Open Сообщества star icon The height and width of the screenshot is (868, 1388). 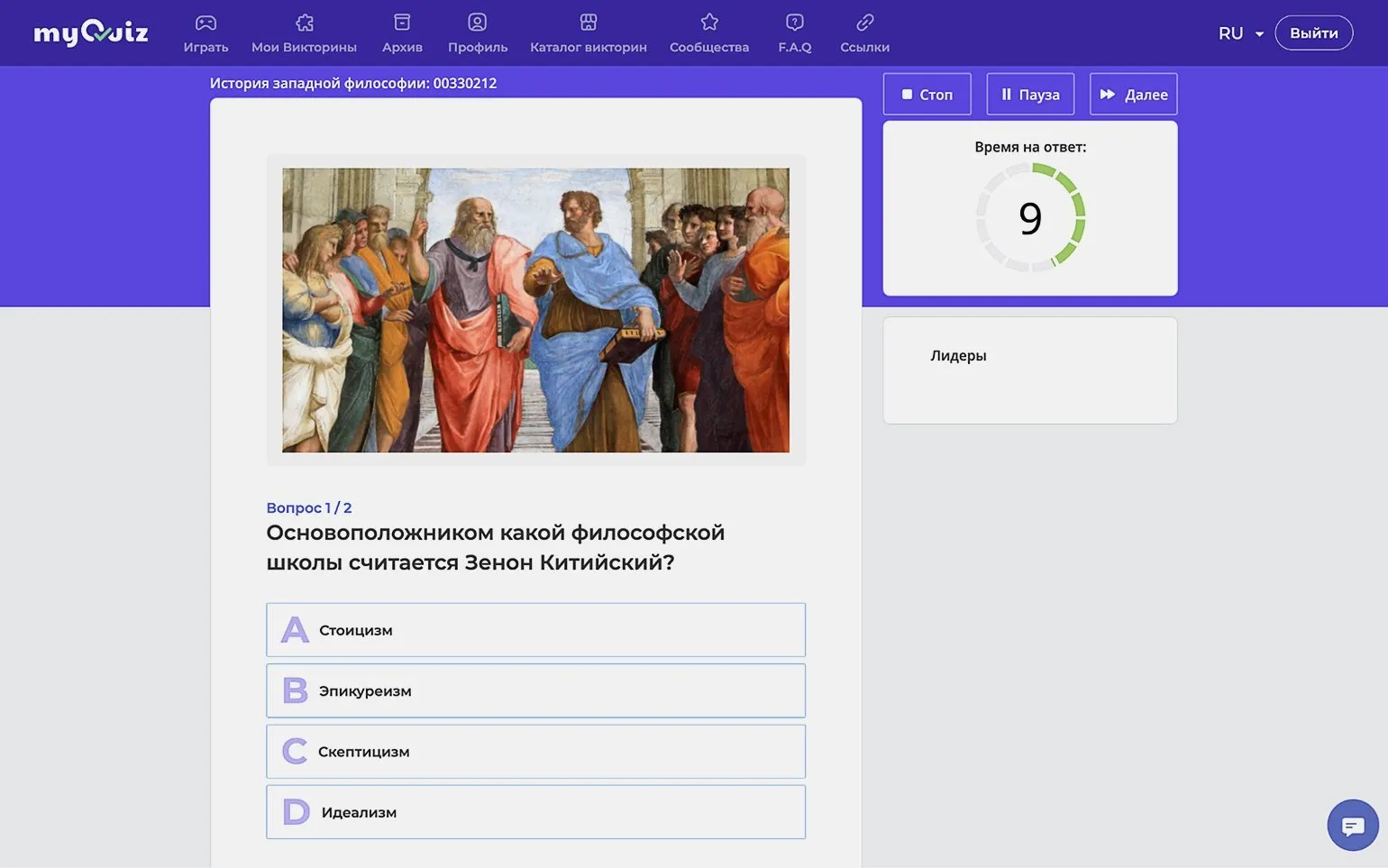pos(709,23)
